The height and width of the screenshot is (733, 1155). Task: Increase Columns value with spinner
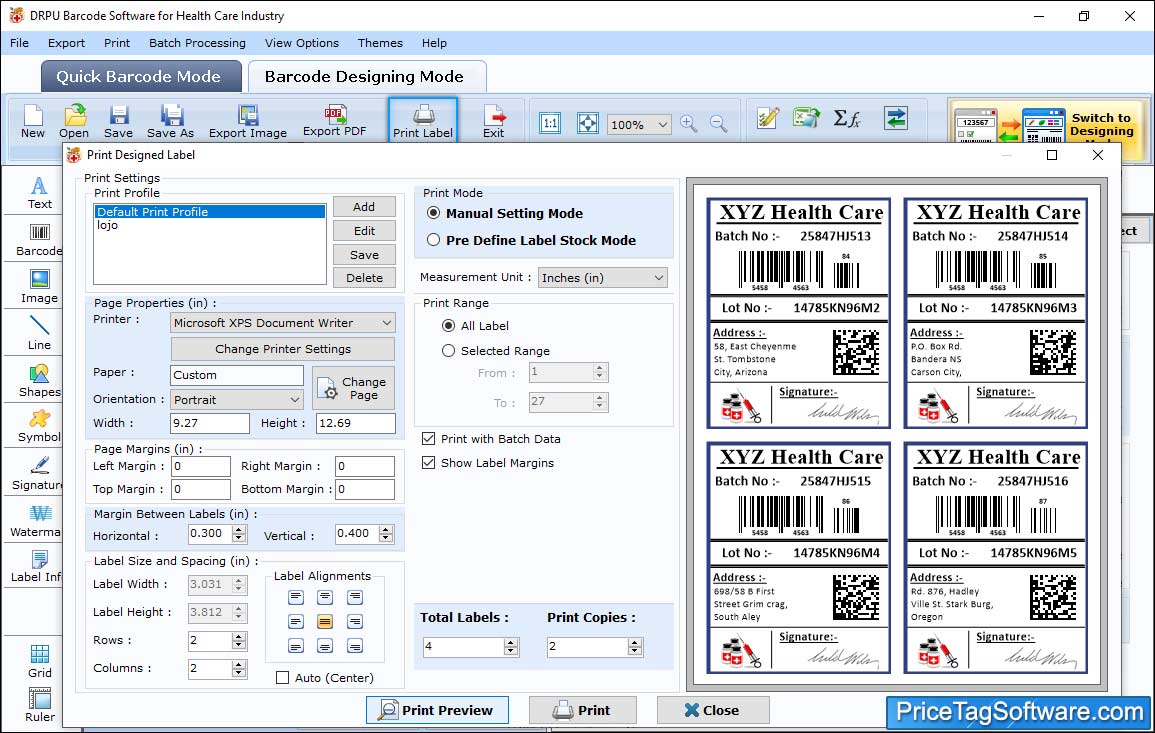[239, 664]
